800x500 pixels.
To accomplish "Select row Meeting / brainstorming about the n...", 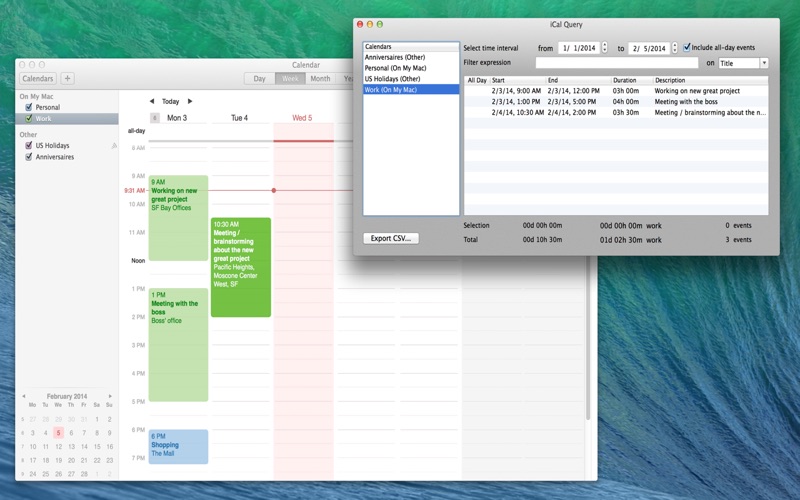I will pos(616,112).
